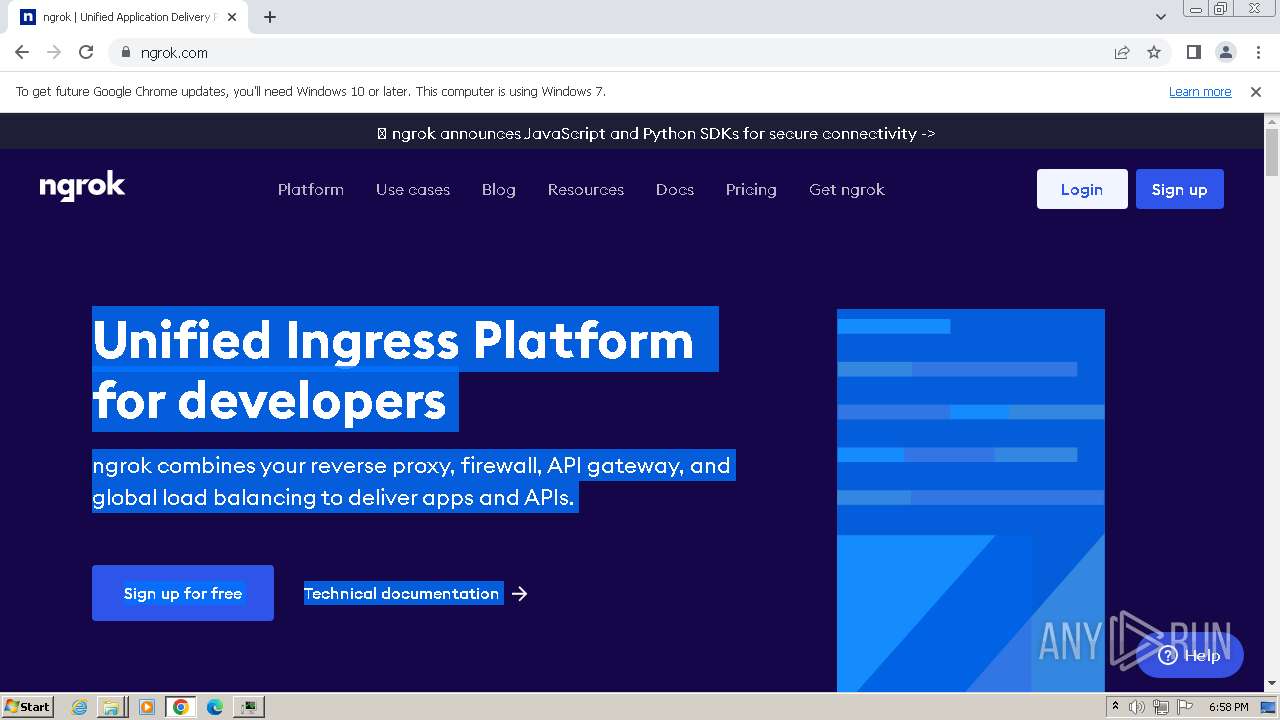The image size is (1280, 720).
Task: Click the Sign up button
Action: [x=1180, y=189]
